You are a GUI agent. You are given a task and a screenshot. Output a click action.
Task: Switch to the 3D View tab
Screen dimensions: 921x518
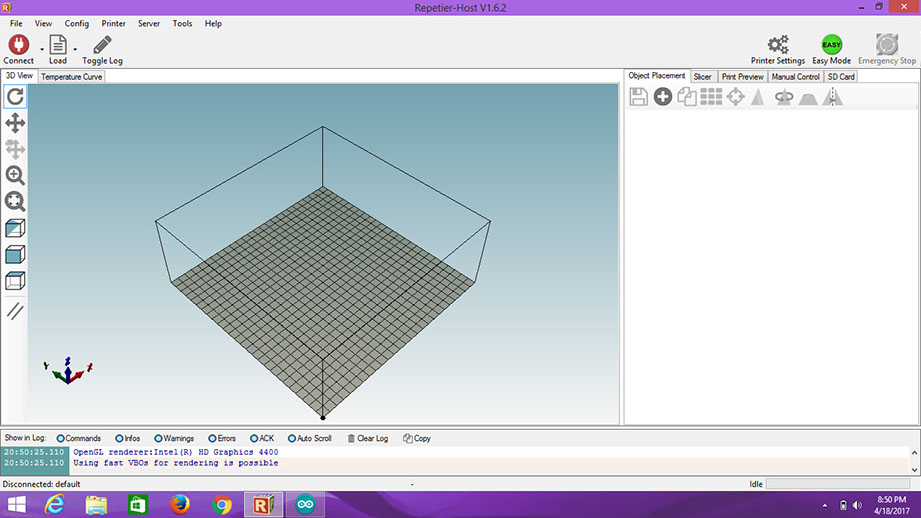[19, 76]
